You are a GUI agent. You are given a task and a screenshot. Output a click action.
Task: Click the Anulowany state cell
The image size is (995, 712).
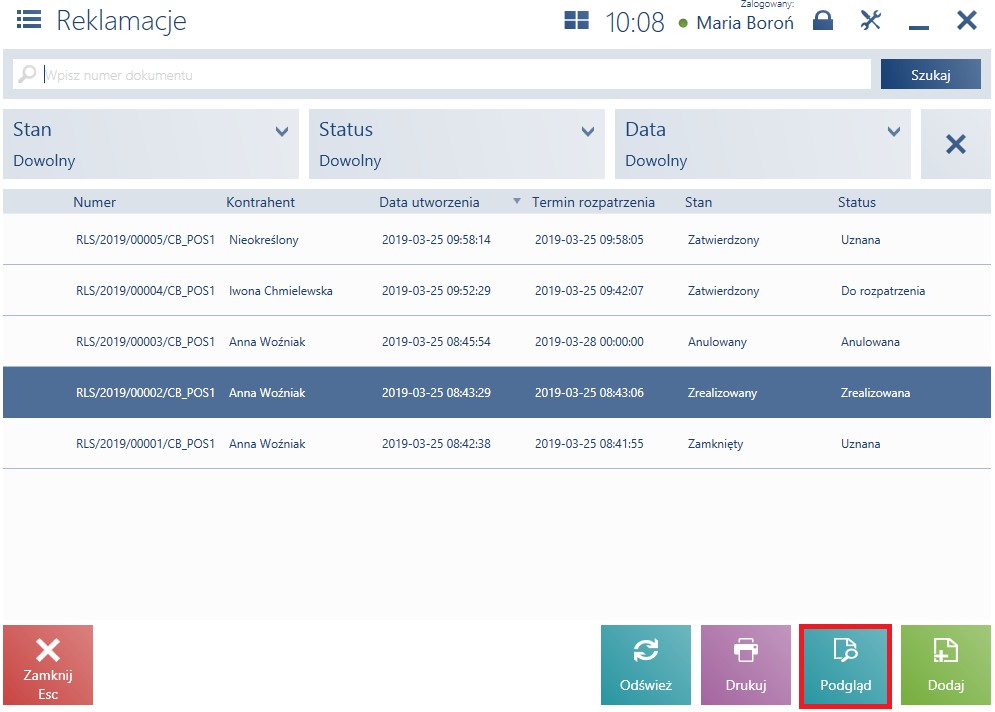[x=717, y=342]
